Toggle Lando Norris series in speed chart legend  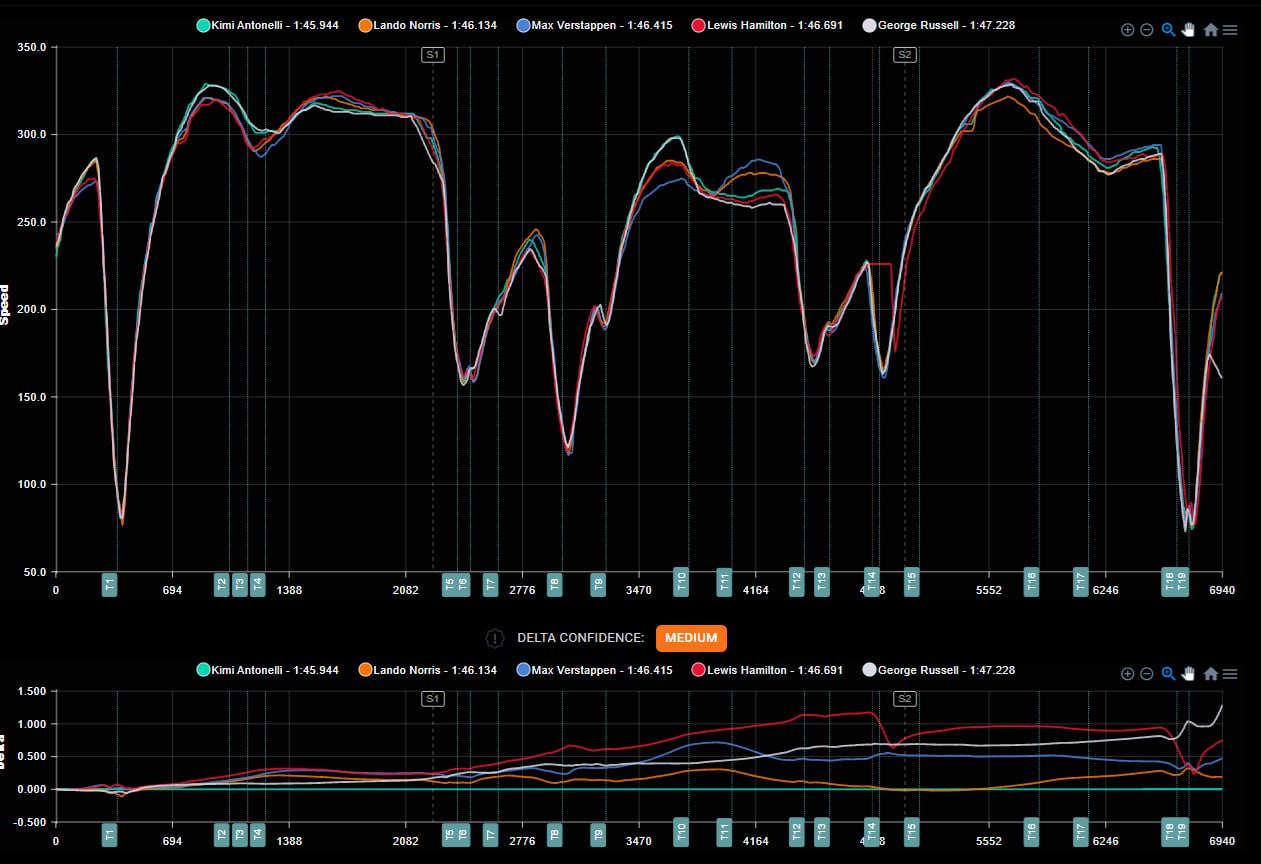pyautogui.click(x=427, y=25)
